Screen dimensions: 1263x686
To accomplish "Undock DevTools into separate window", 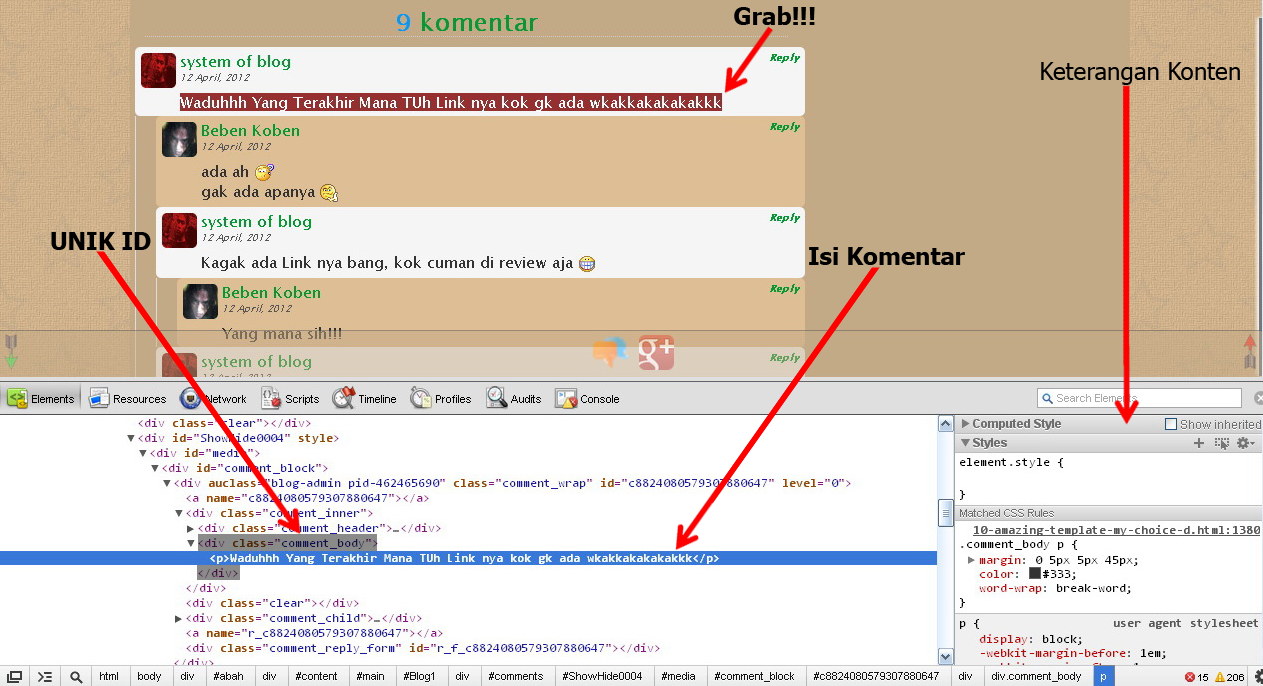I will click(15, 676).
